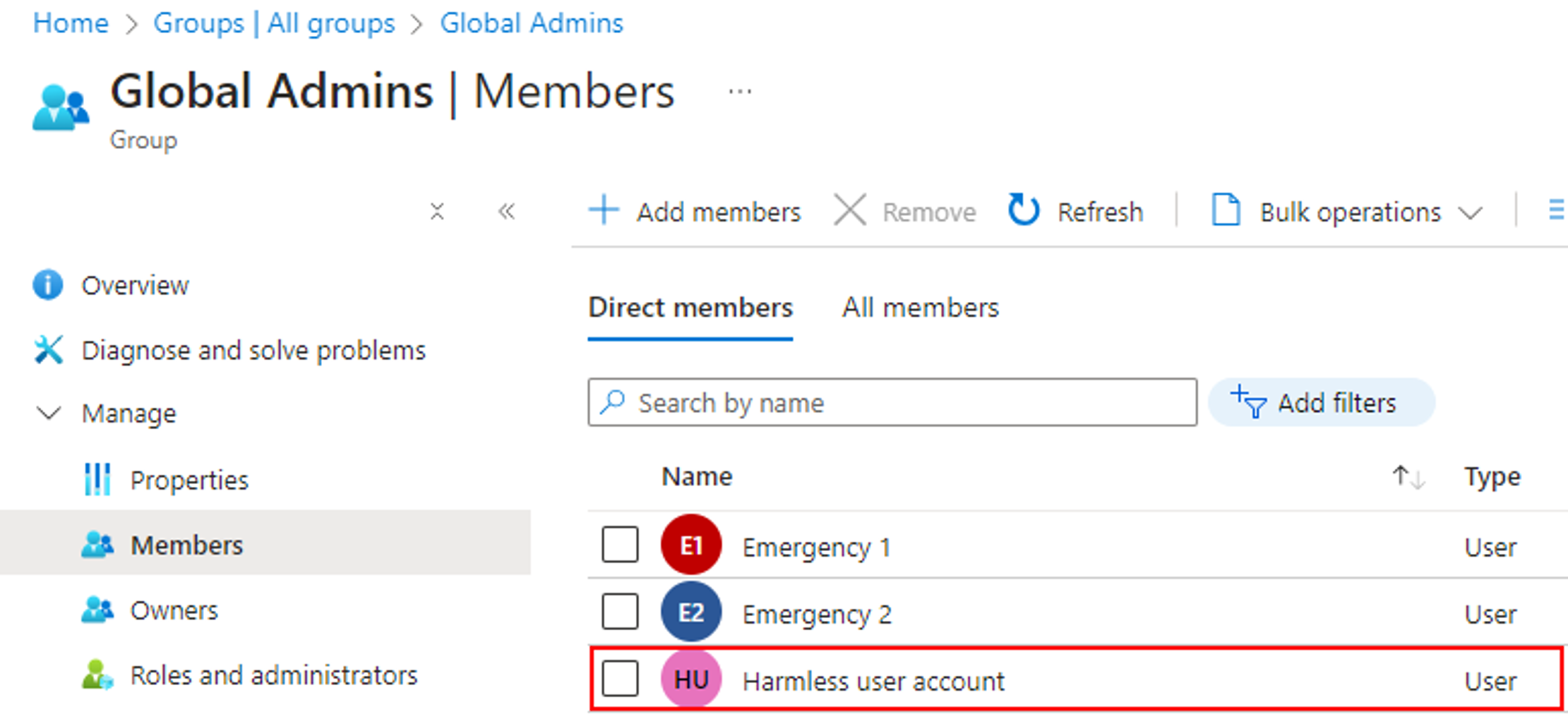The image size is (1568, 719).
Task: Navigate to Home breadcrumb link
Action: click(x=71, y=23)
